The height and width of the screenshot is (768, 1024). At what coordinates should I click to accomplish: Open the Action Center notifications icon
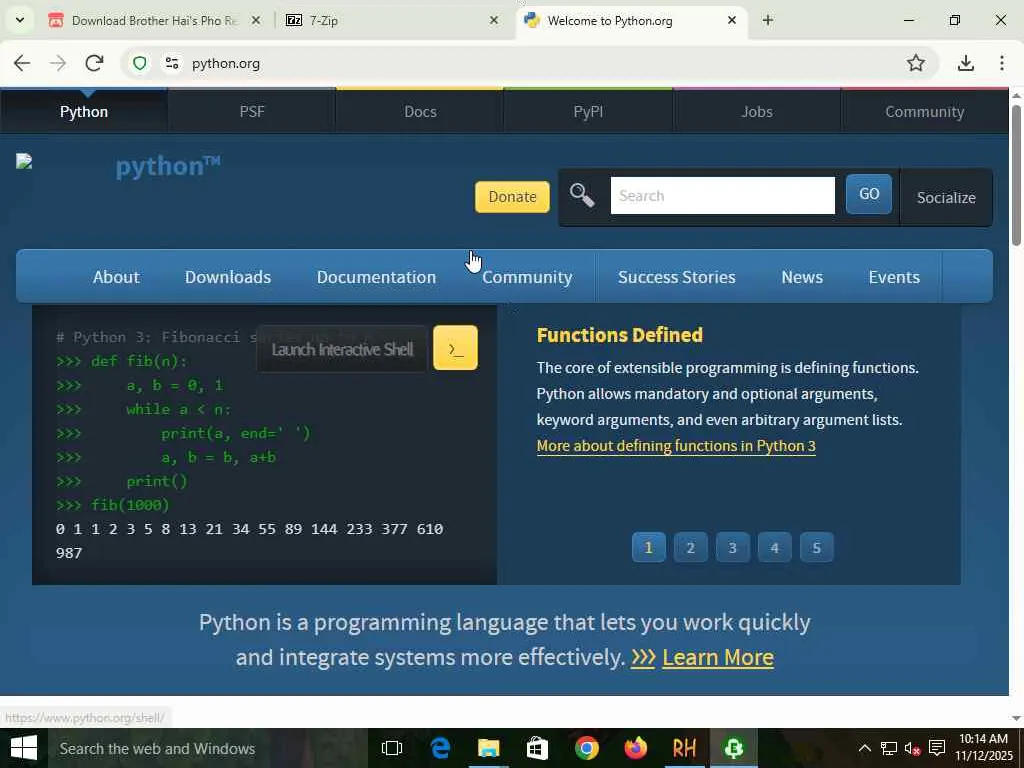coord(936,748)
